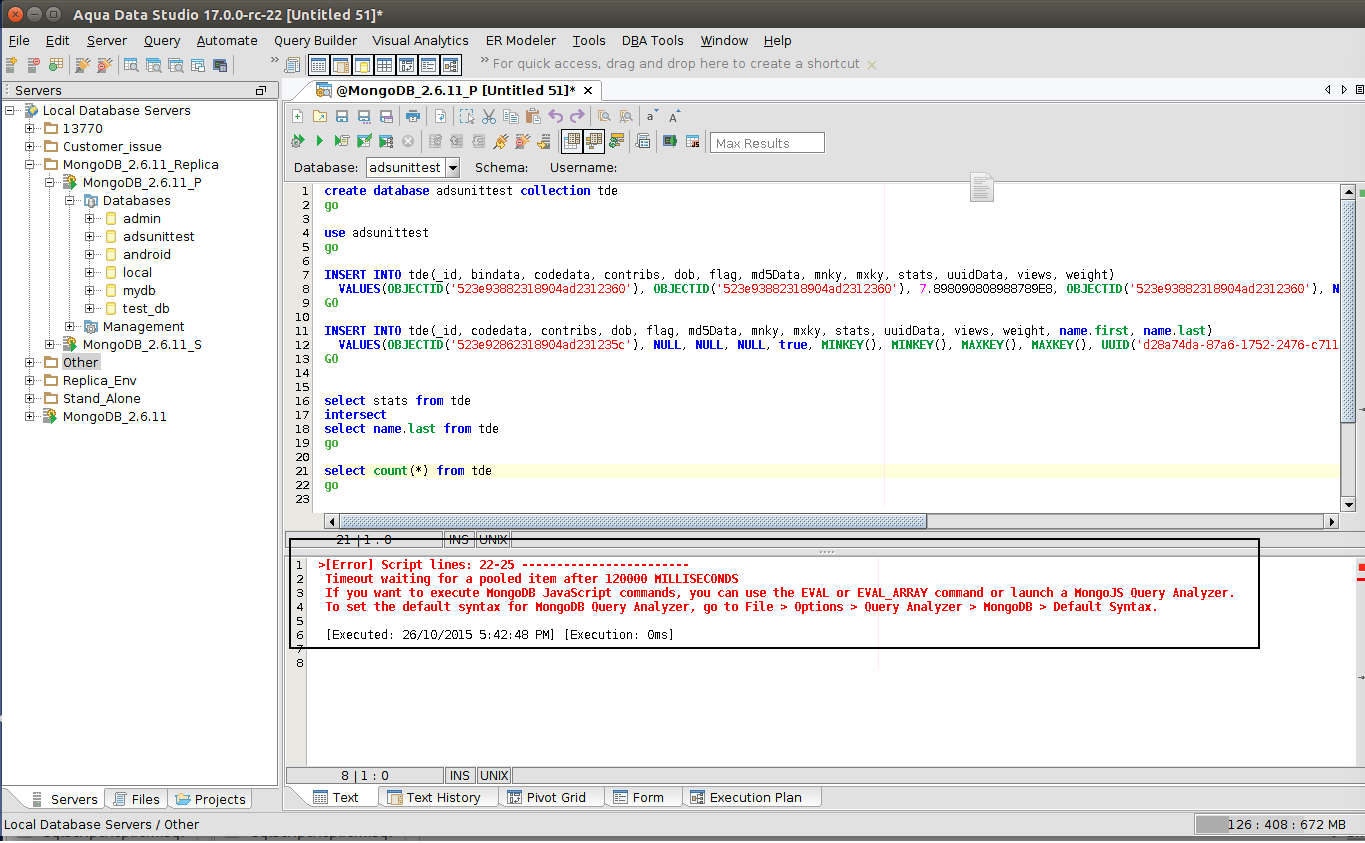This screenshot has height=843, width=1365.
Task: Toggle UNIX line ending in editor status bar
Action: pos(493,539)
